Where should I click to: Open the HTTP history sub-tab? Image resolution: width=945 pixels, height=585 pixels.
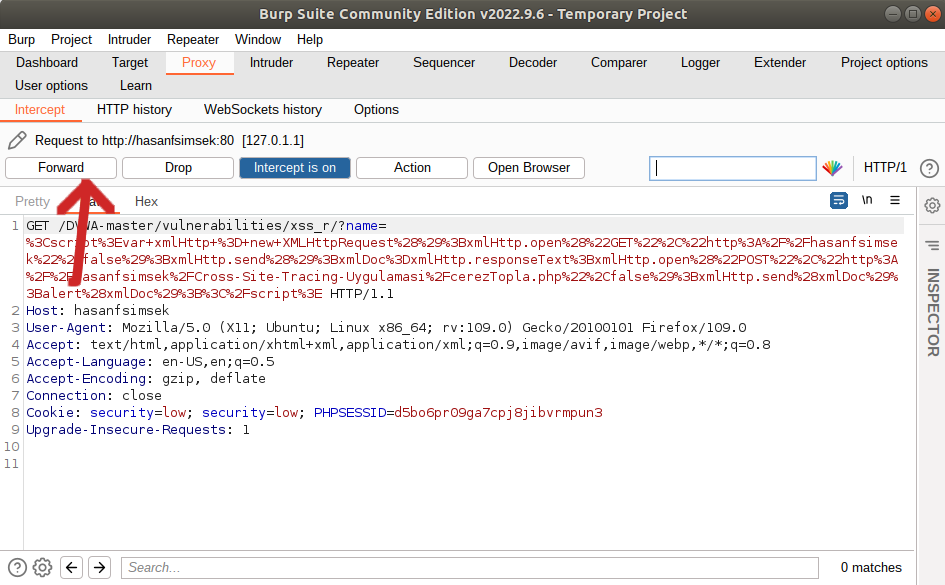[134, 110]
